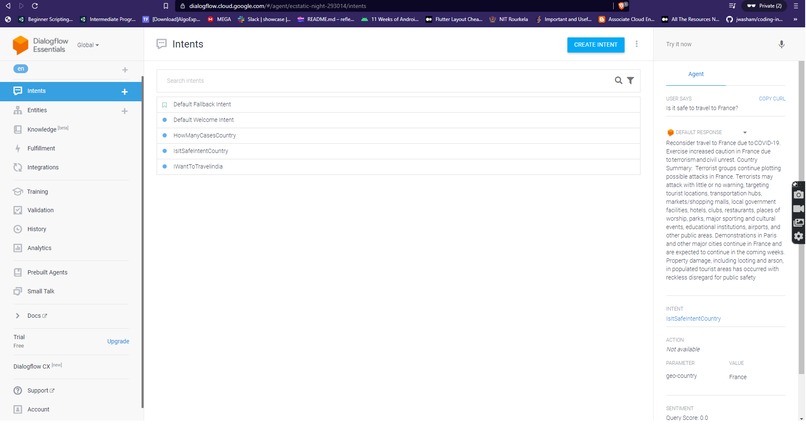This screenshot has height=427, width=806.
Task: Click the gallery icon in overlay
Action: click(x=798, y=222)
